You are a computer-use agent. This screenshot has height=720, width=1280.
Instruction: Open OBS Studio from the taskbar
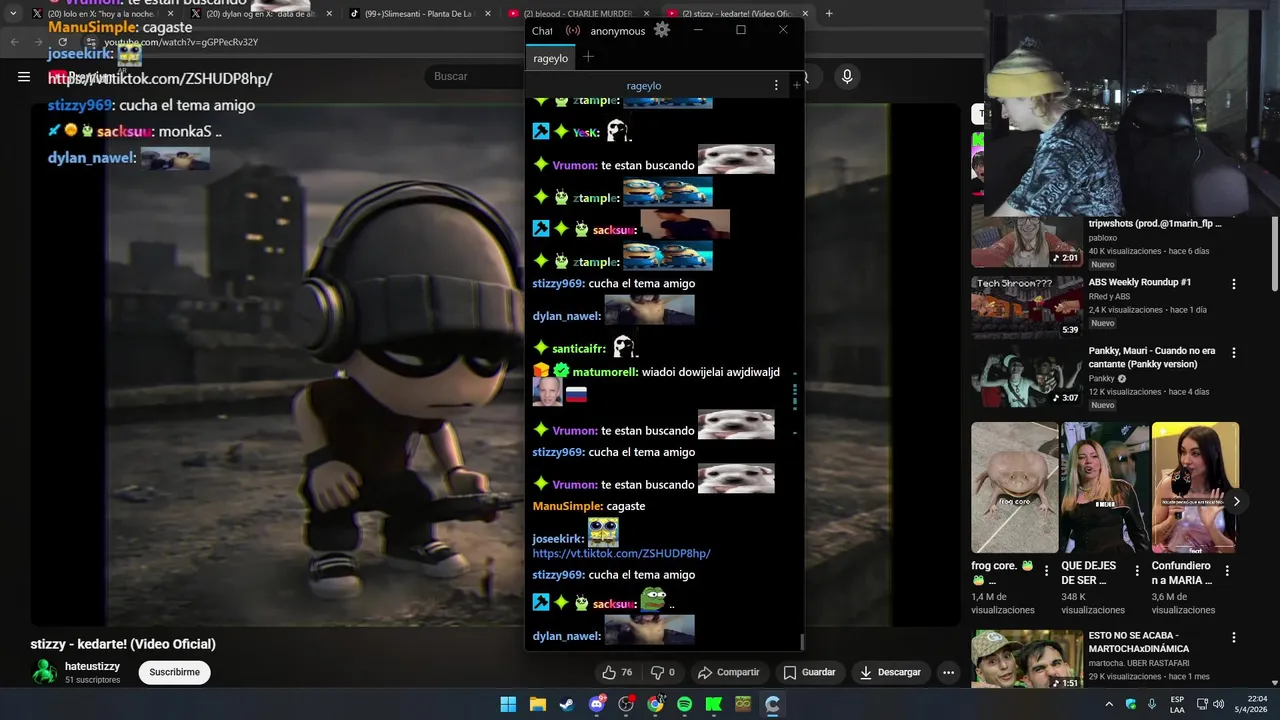coord(626,704)
